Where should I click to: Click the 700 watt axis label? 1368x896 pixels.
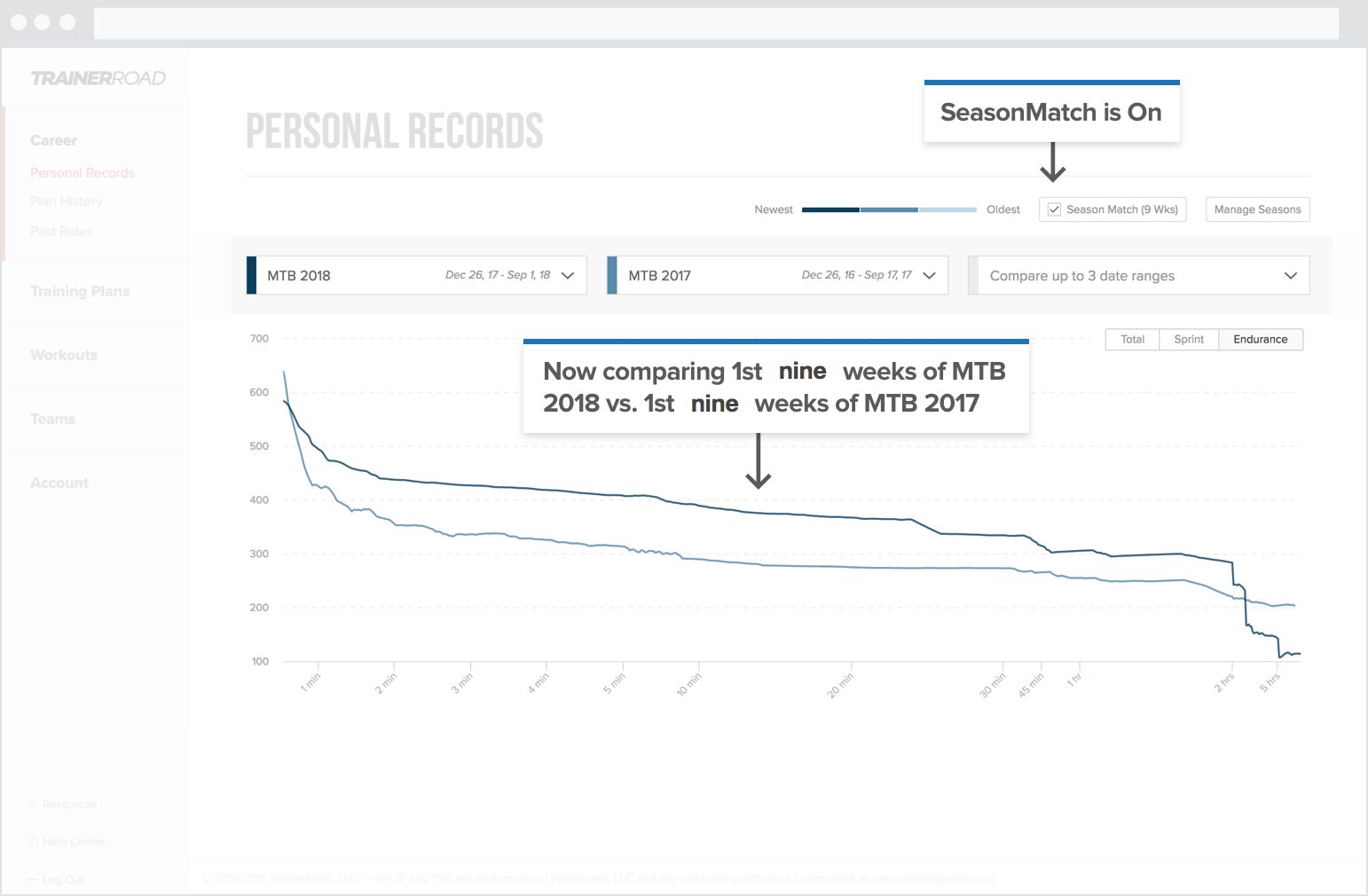pyautogui.click(x=259, y=339)
